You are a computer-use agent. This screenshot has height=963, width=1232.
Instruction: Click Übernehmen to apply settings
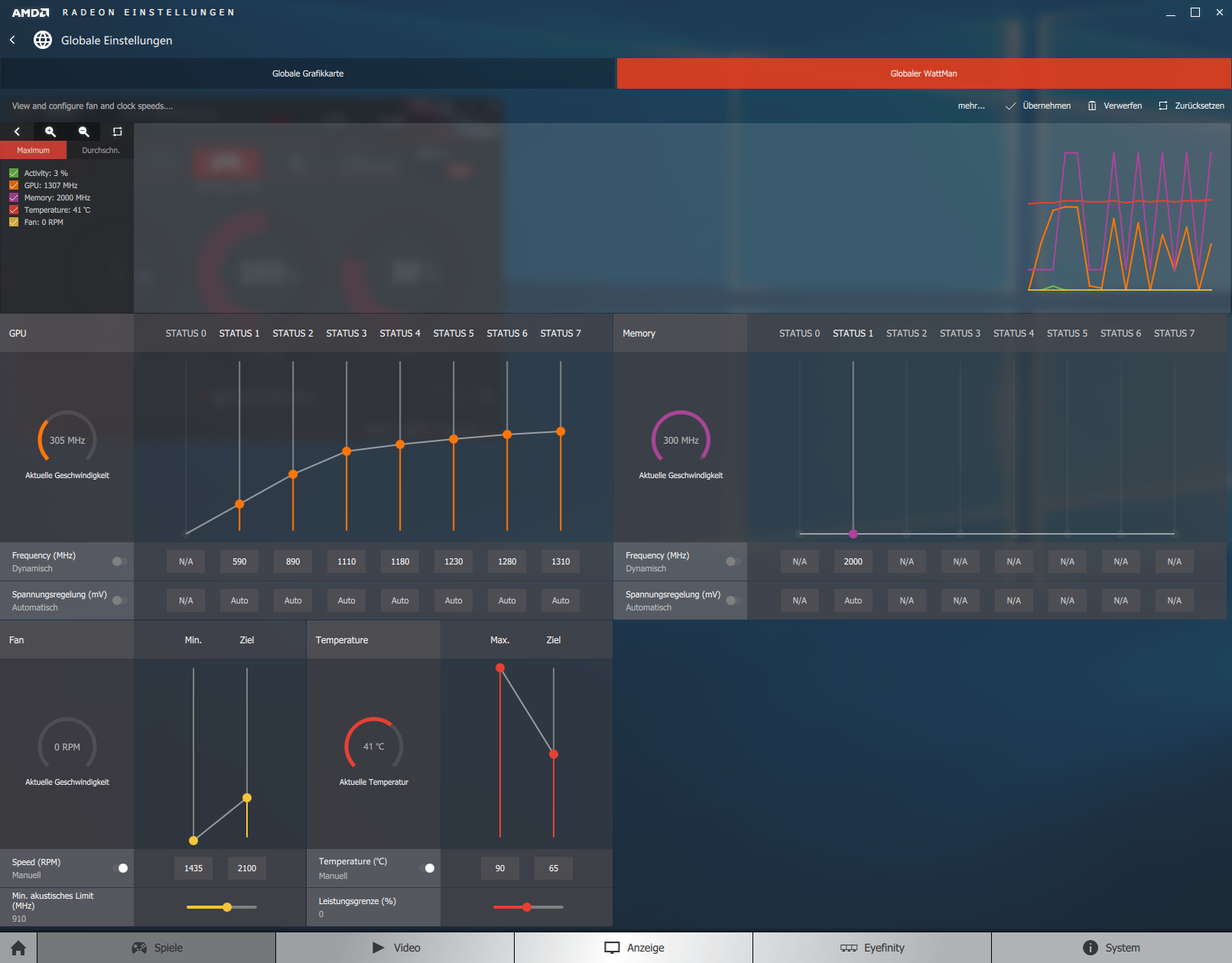tap(1038, 106)
